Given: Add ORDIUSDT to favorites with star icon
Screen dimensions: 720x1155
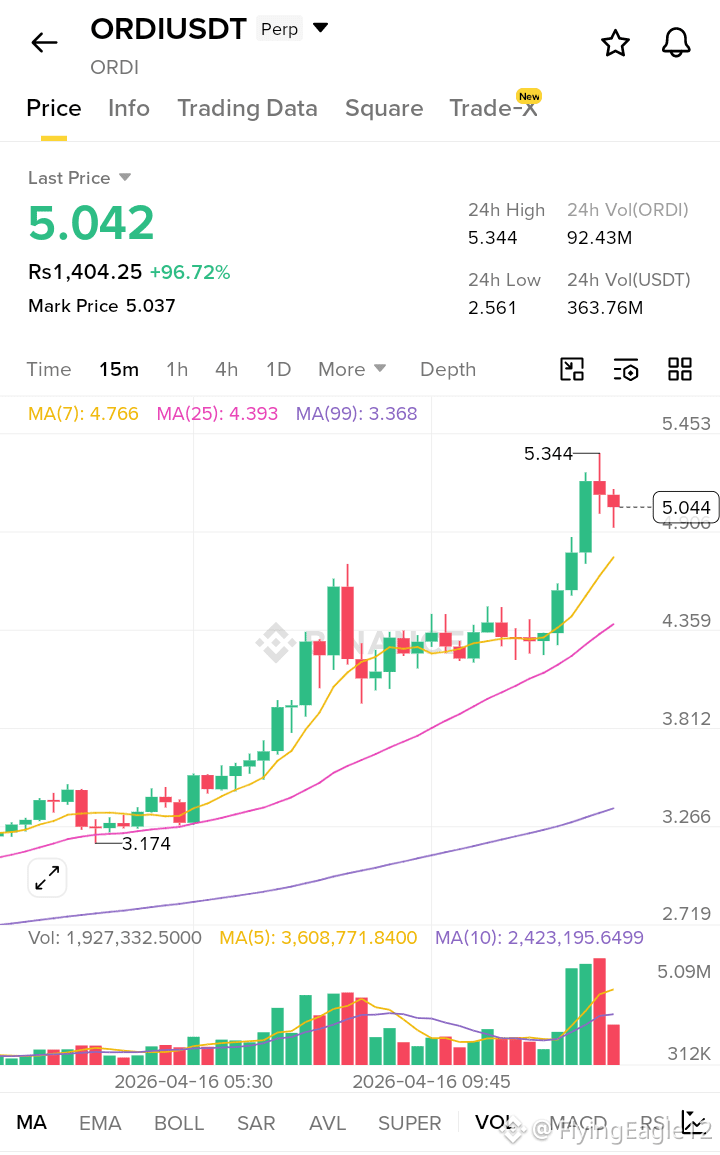Looking at the screenshot, I should click(x=615, y=43).
